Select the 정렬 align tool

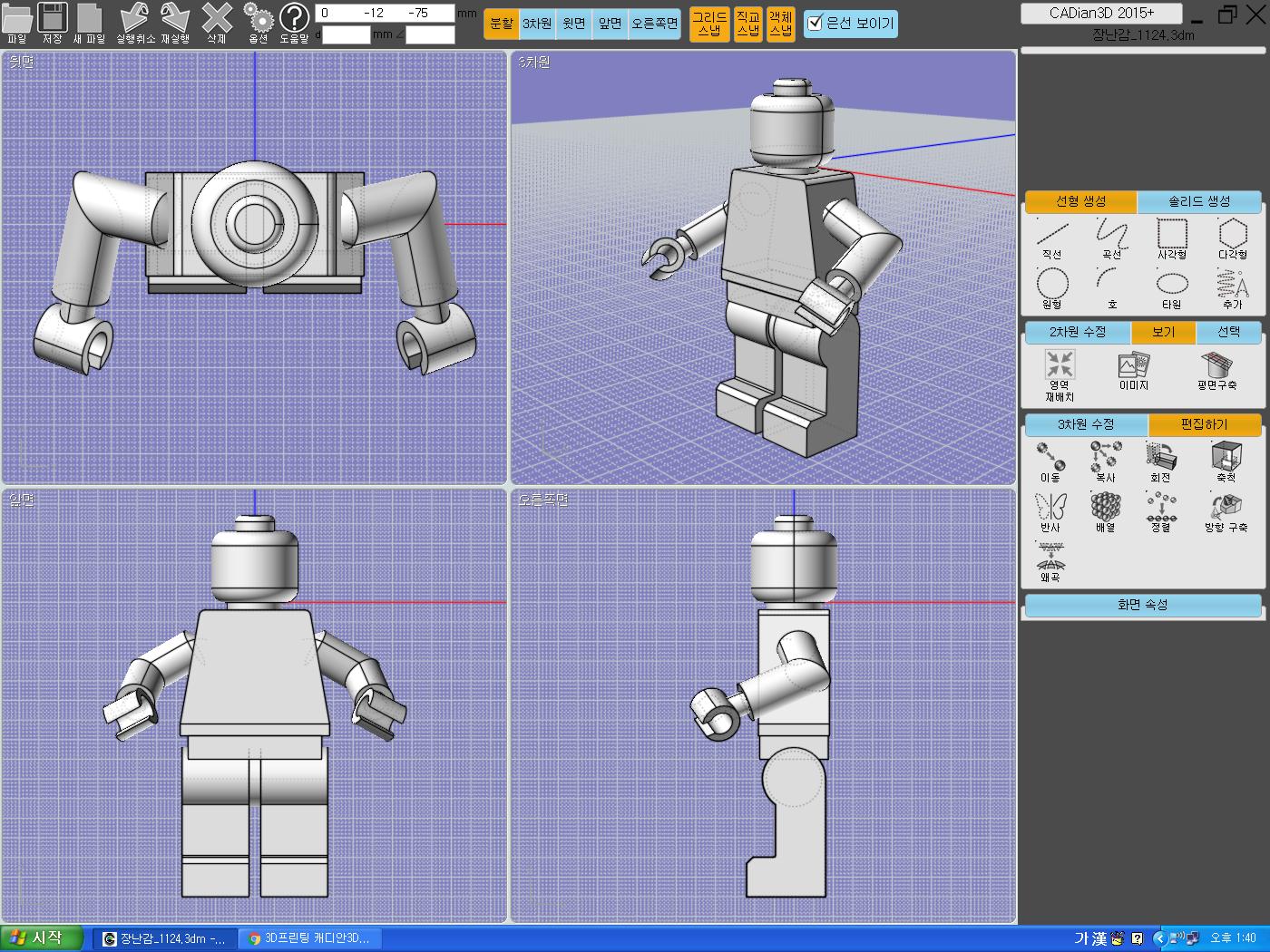click(1161, 511)
